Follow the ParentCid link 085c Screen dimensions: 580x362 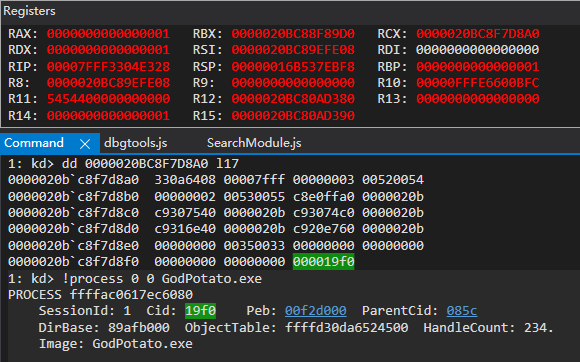click(x=462, y=311)
